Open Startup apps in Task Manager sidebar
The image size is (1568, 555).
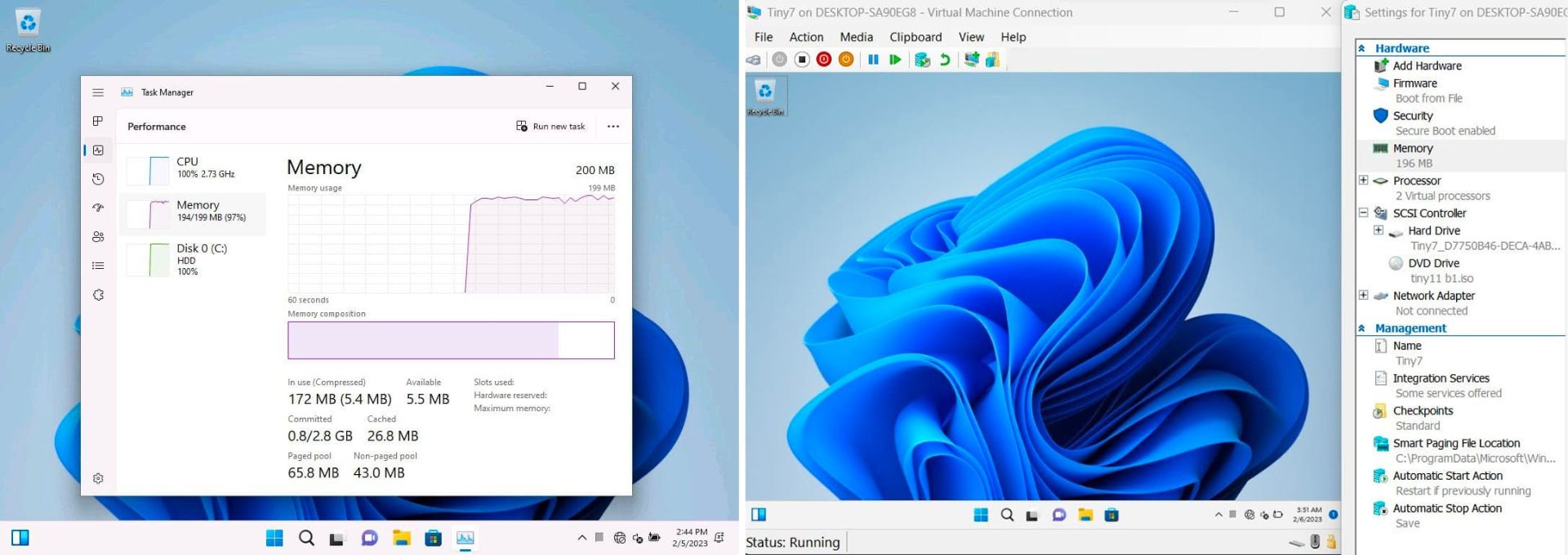(98, 208)
